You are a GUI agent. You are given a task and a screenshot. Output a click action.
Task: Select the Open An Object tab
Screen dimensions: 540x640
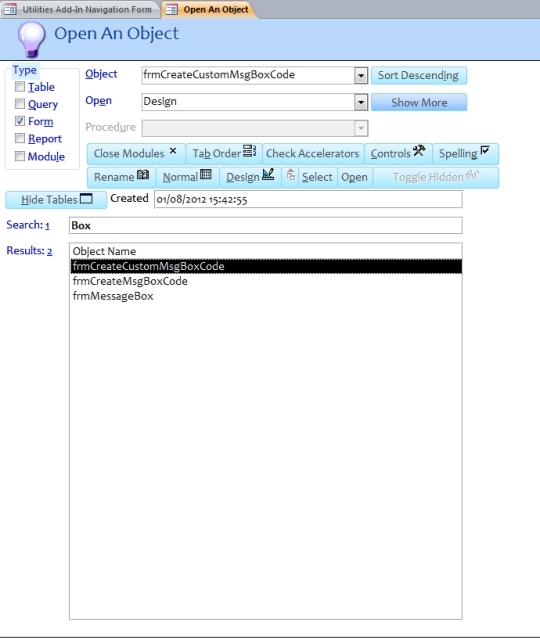tap(209, 9)
